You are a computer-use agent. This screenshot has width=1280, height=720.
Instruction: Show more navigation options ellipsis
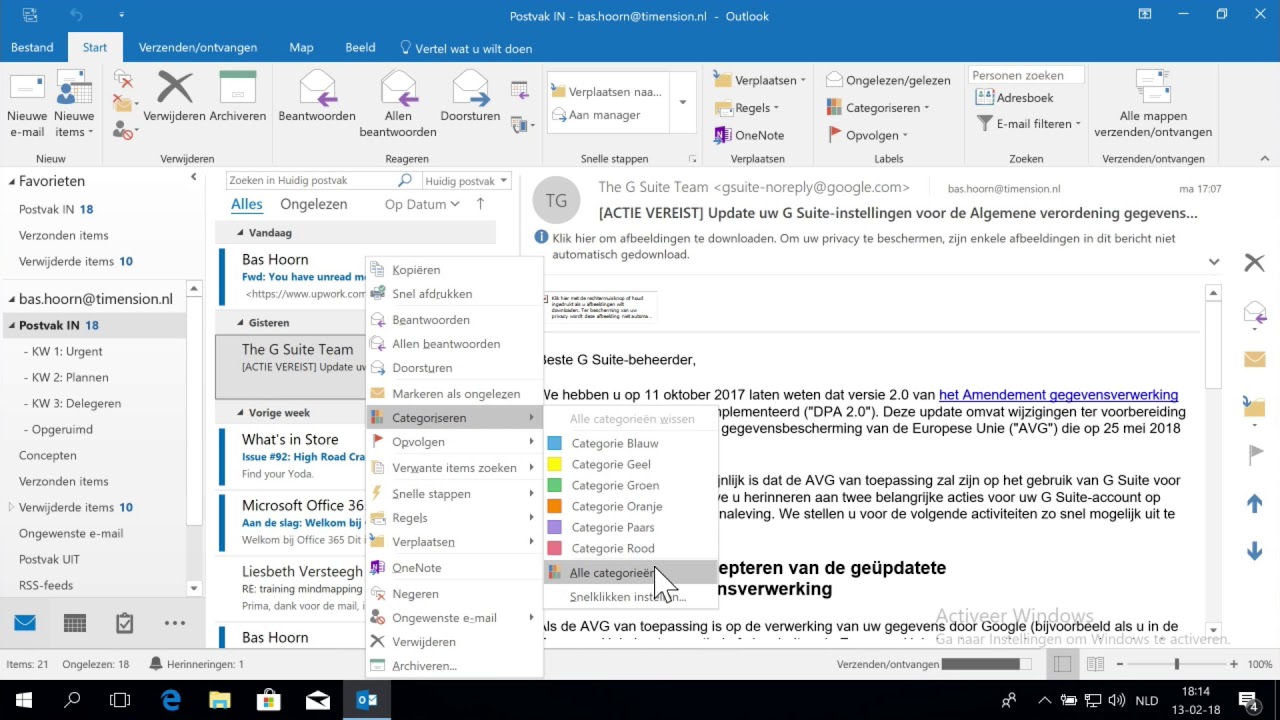(x=175, y=623)
